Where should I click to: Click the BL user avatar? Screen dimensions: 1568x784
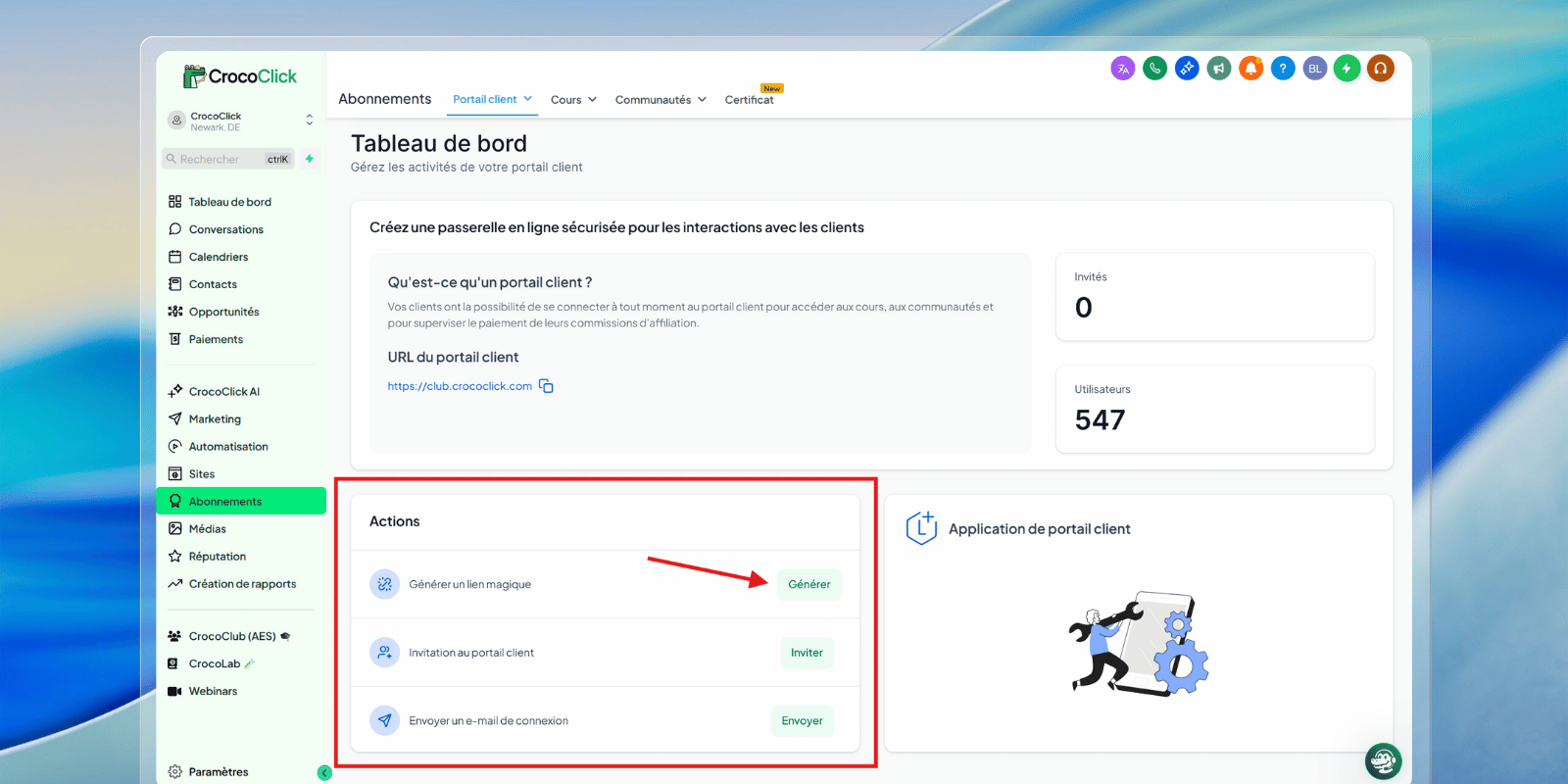click(x=1315, y=69)
